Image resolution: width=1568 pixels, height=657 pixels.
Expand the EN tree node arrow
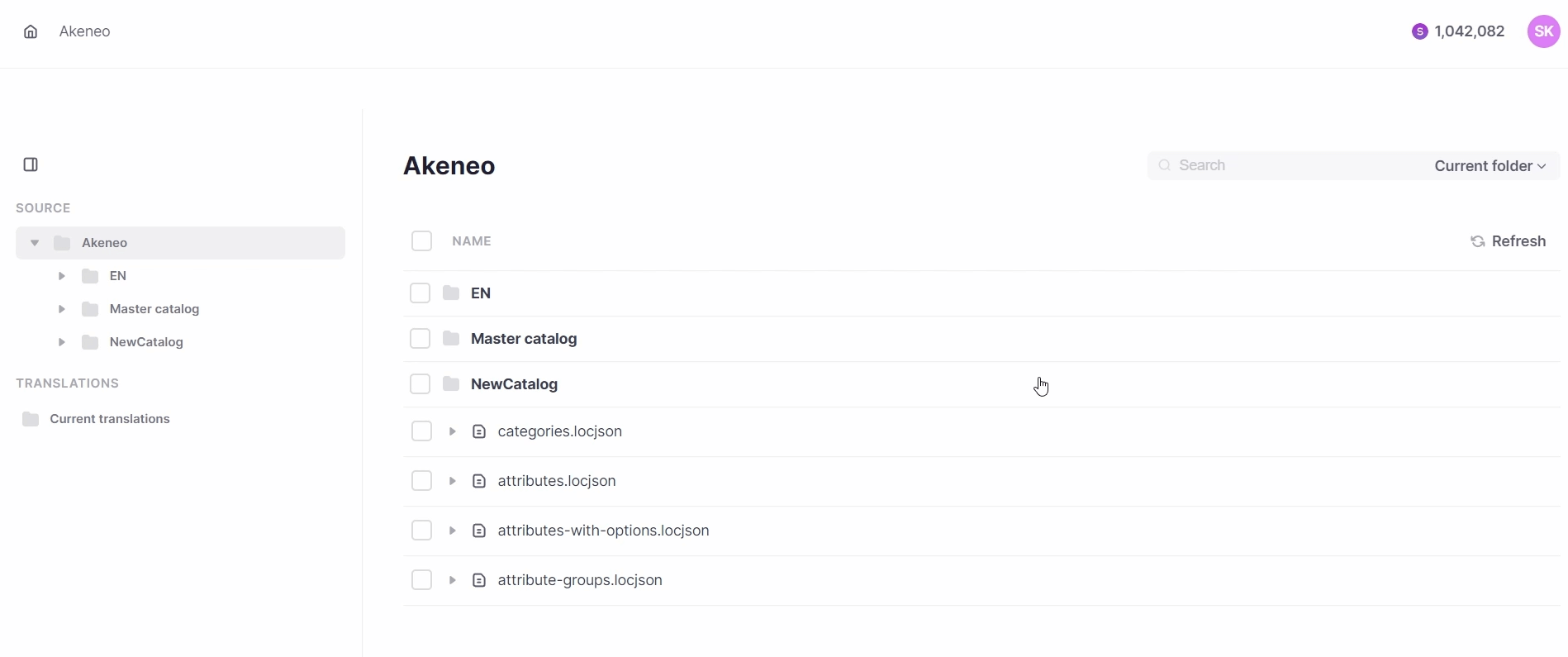coord(62,276)
